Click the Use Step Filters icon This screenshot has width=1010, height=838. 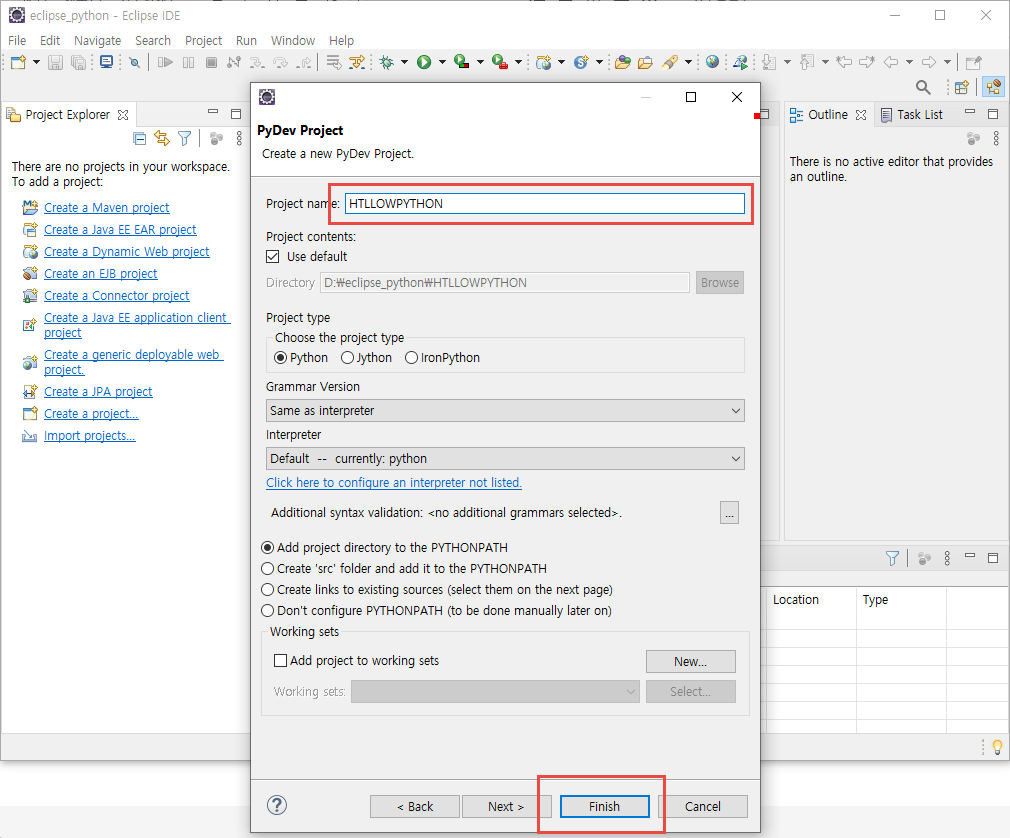tap(356, 62)
